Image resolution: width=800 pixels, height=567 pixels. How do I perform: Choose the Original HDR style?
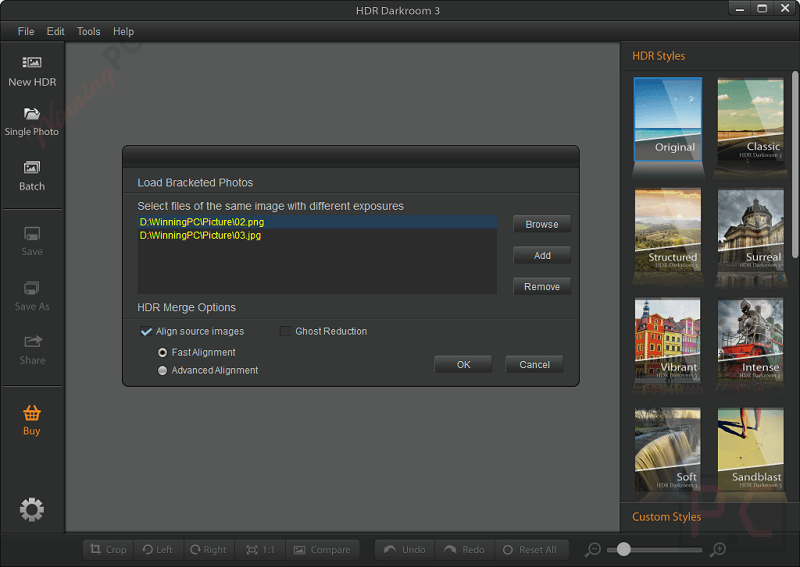coord(668,119)
